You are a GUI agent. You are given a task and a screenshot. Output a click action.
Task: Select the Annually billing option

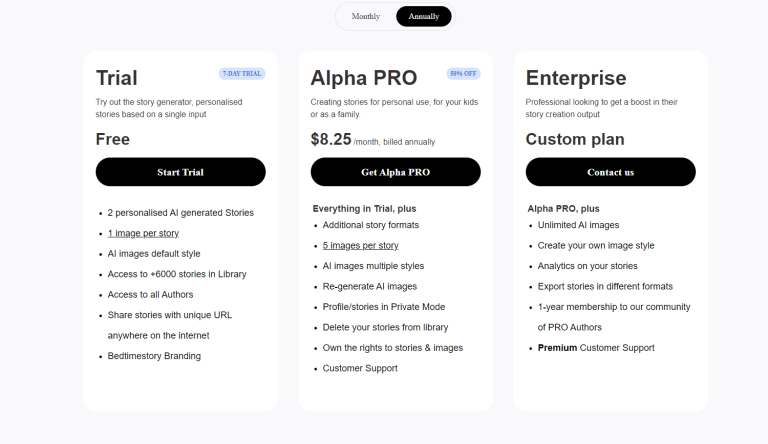click(x=424, y=17)
